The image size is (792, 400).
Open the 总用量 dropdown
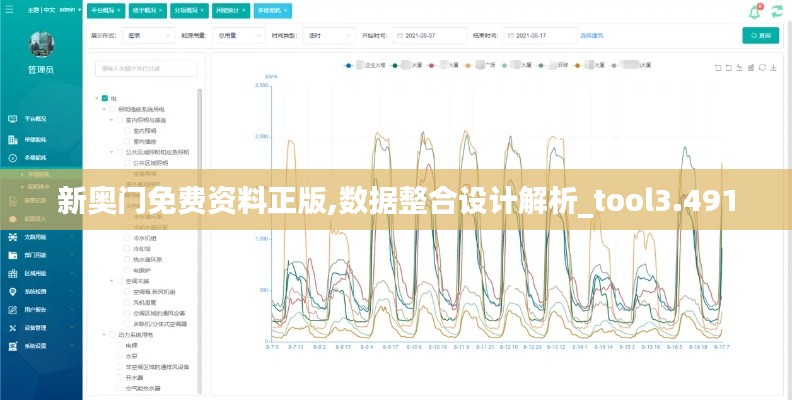pos(238,36)
